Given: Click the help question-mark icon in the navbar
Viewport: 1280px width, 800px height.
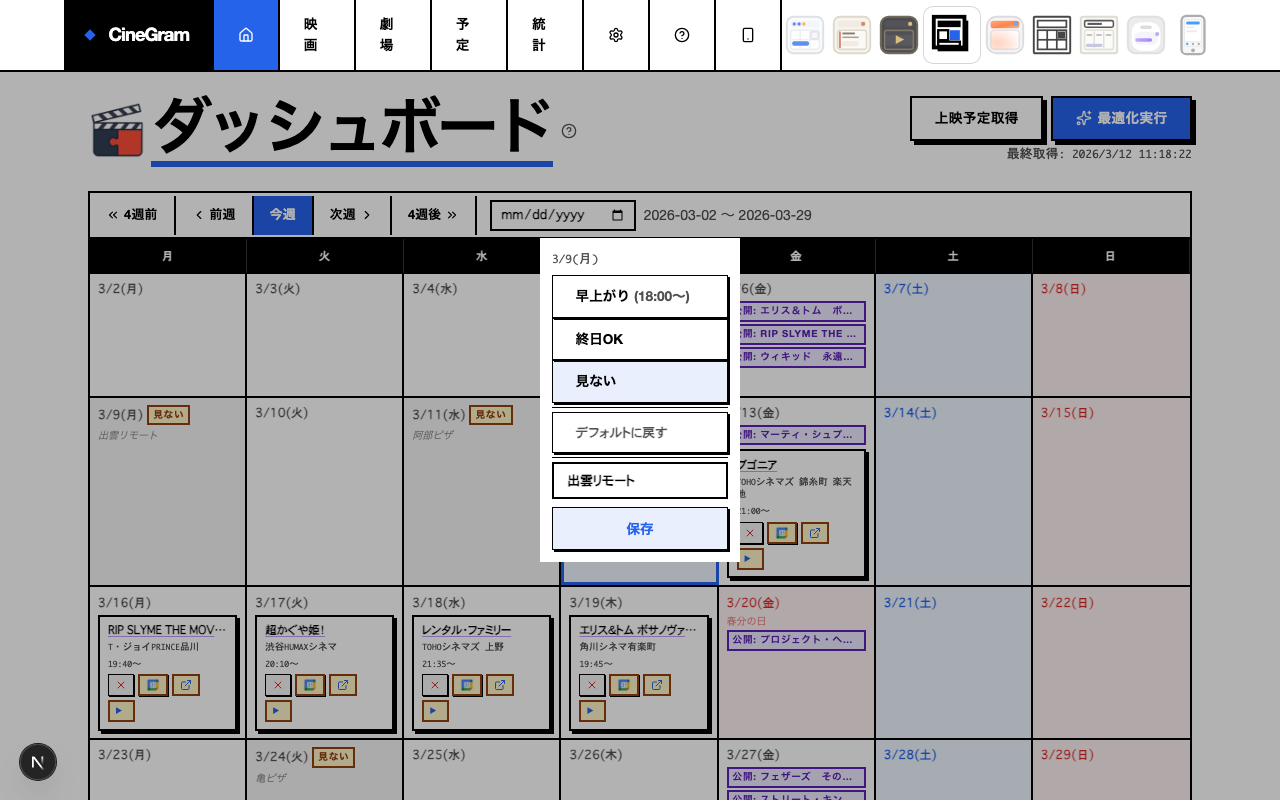Looking at the screenshot, I should [x=682, y=34].
